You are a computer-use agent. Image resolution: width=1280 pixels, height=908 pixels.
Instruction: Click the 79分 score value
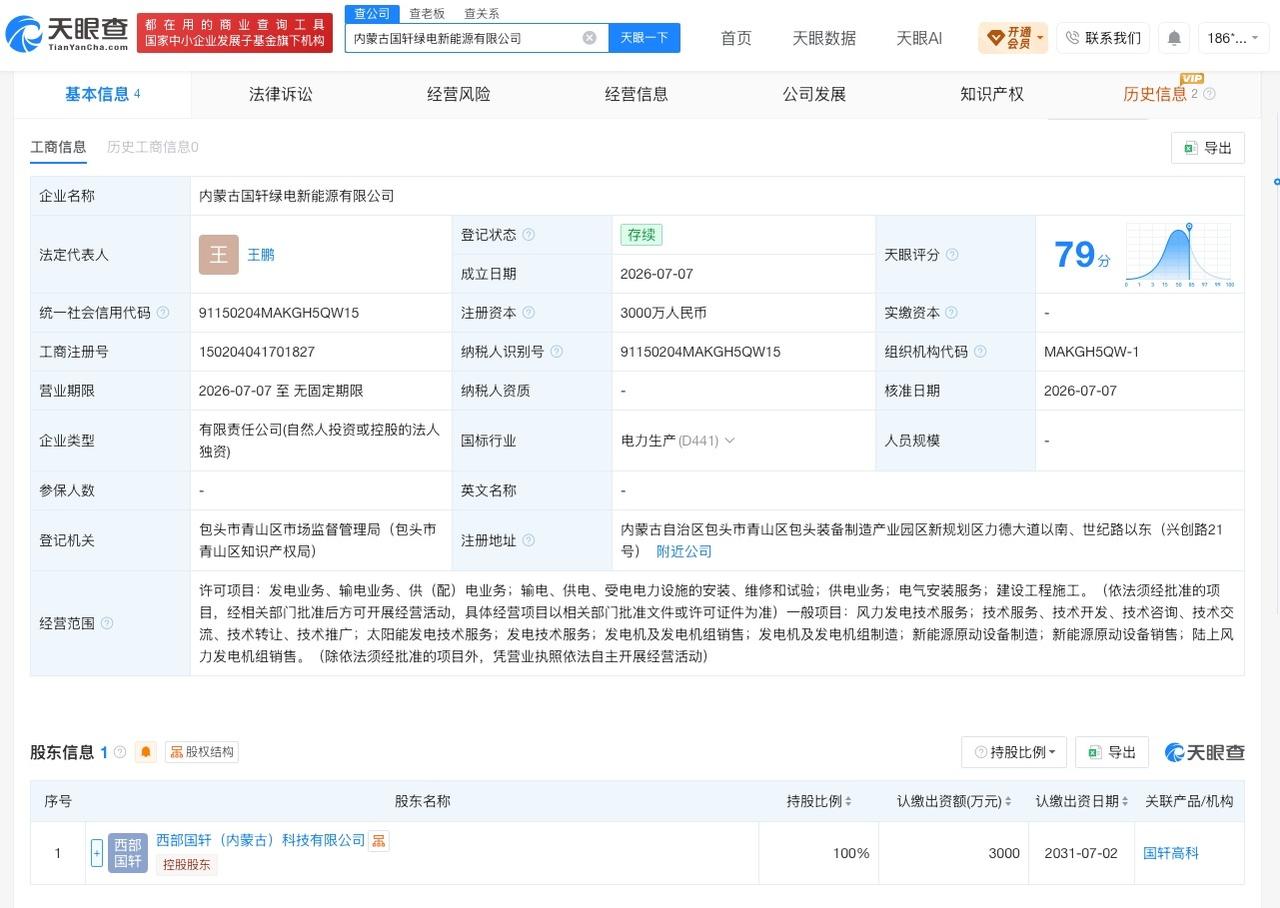tap(1082, 255)
